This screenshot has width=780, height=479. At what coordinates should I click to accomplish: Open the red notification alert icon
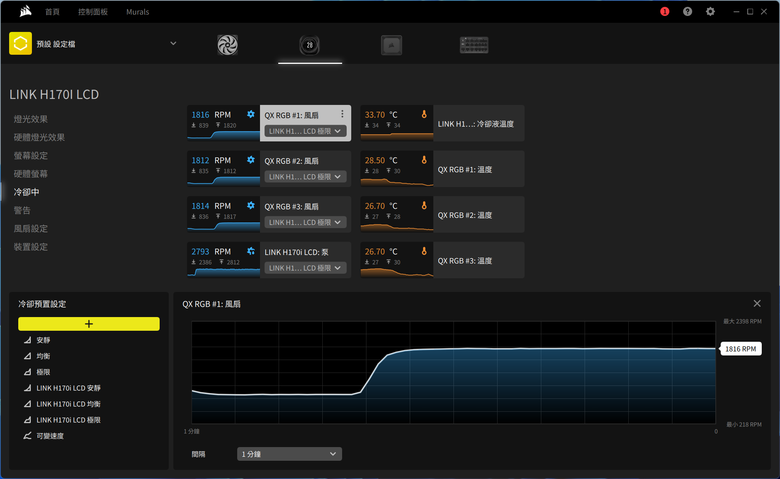665,11
